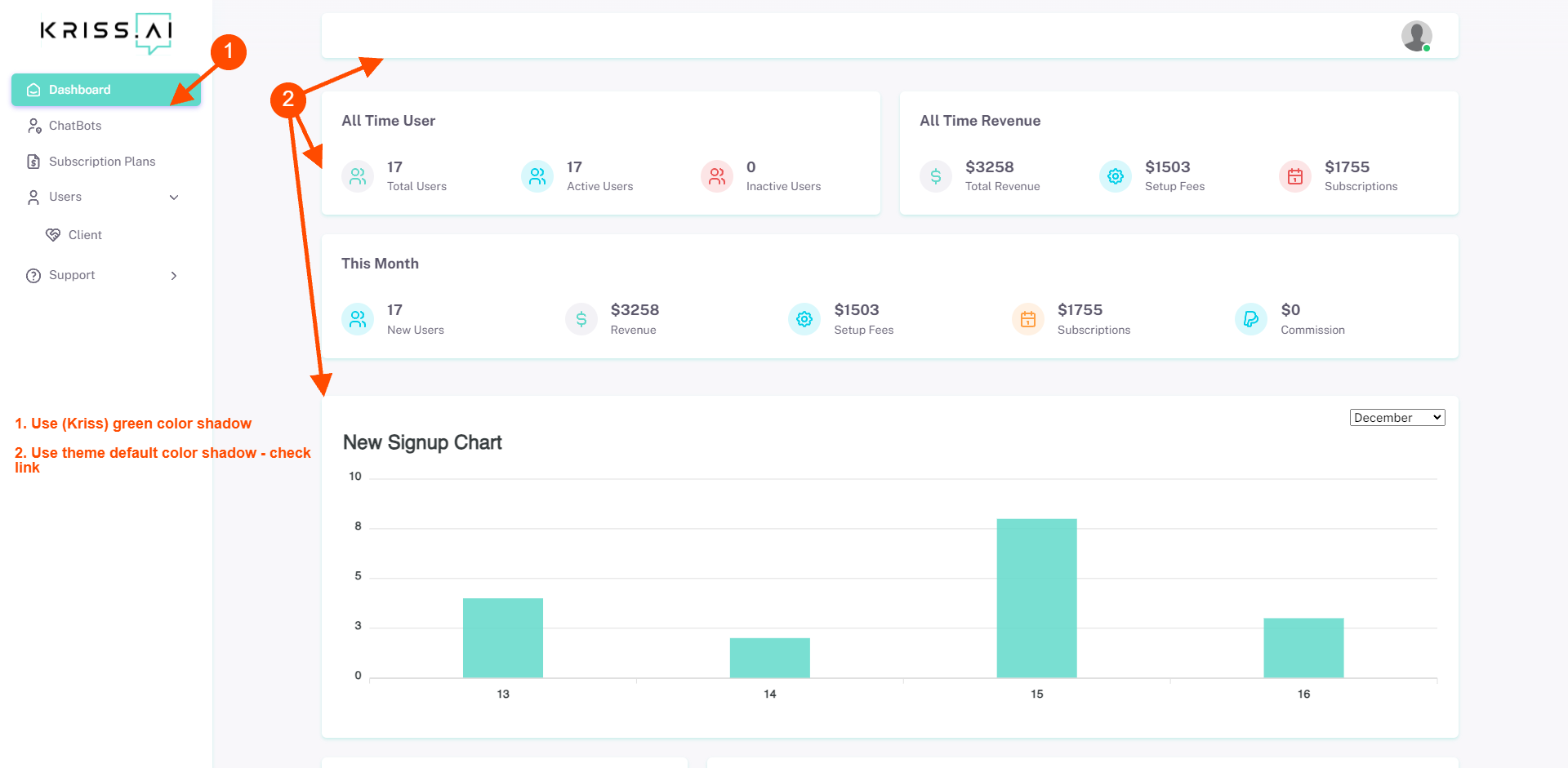
Task: Click the $1503 all-time Setup Fees value
Action: point(1168,167)
